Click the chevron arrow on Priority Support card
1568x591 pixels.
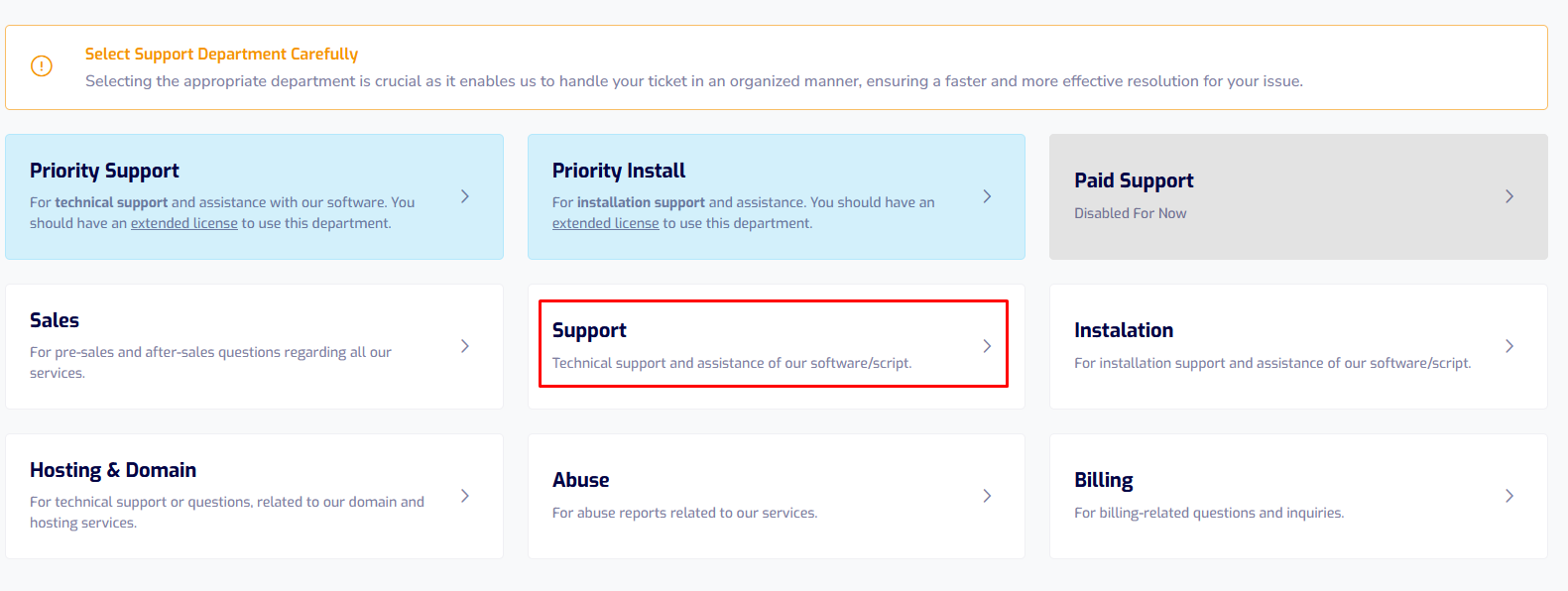[465, 196]
